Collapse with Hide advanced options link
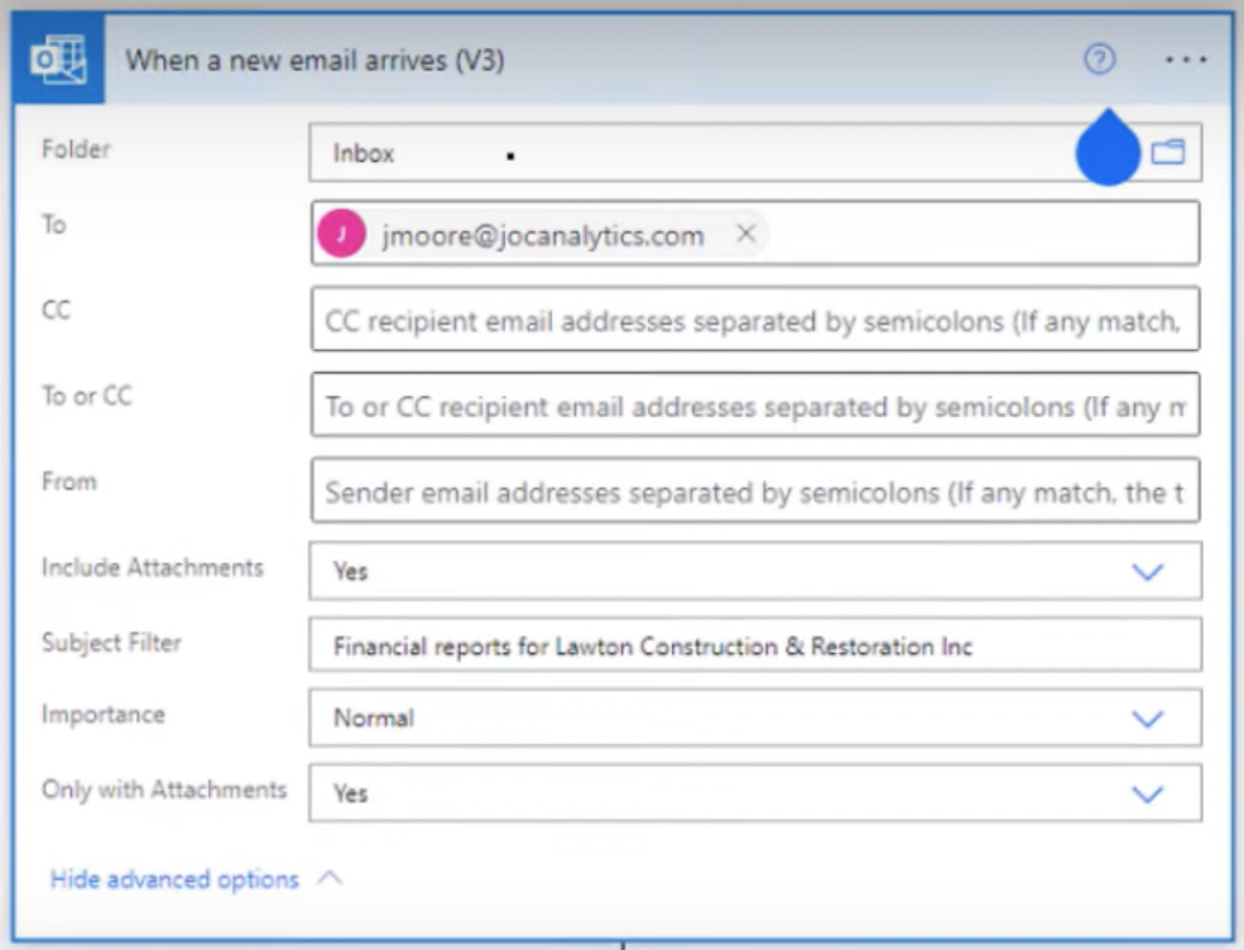This screenshot has width=1244, height=950. point(175,880)
